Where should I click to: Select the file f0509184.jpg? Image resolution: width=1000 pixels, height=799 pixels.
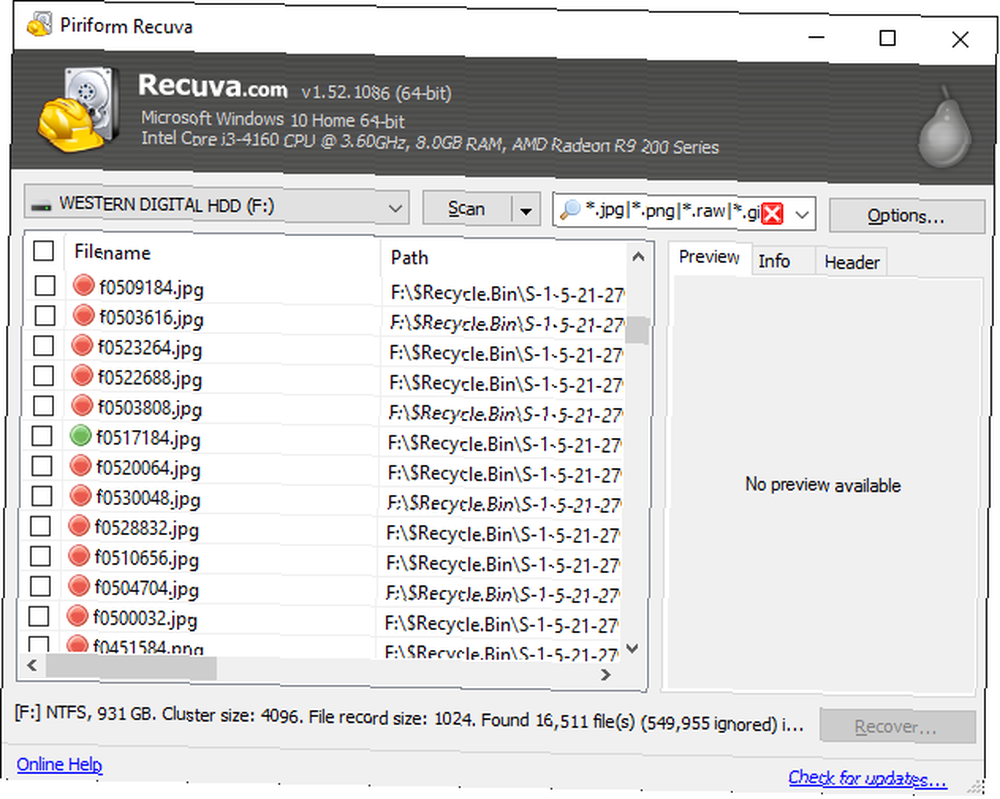point(151,288)
